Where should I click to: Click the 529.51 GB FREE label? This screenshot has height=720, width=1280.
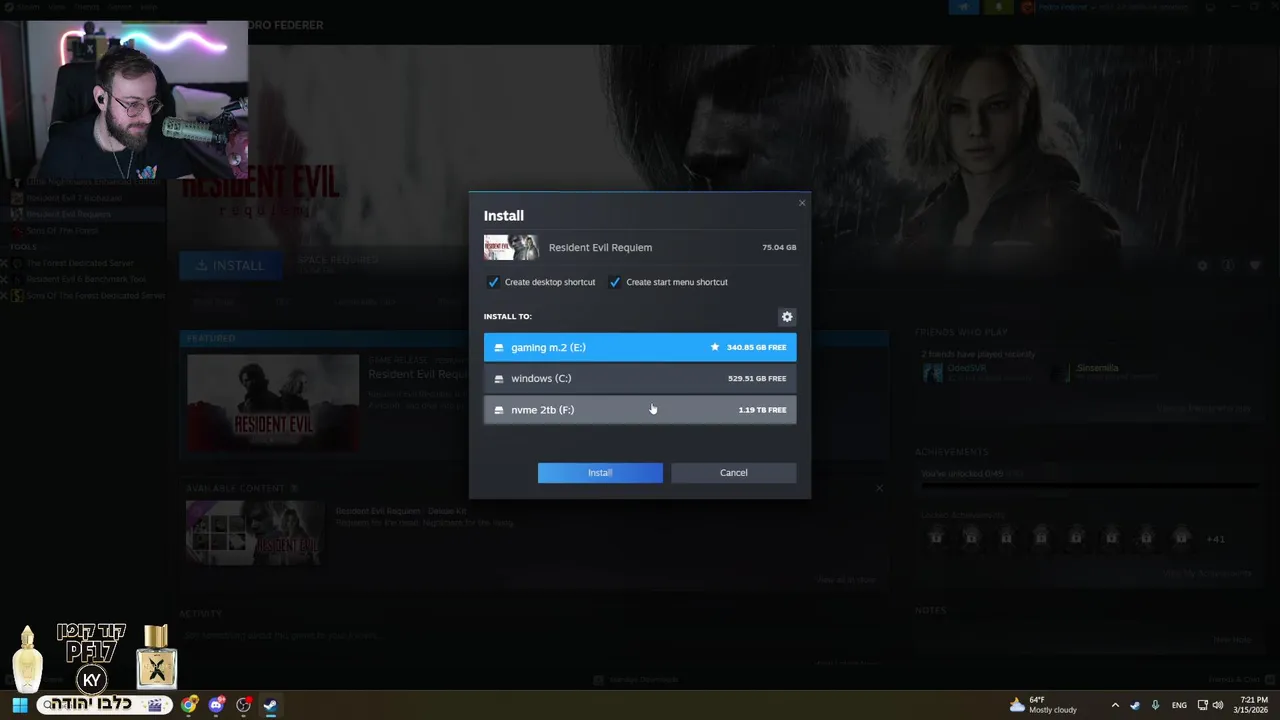point(757,379)
